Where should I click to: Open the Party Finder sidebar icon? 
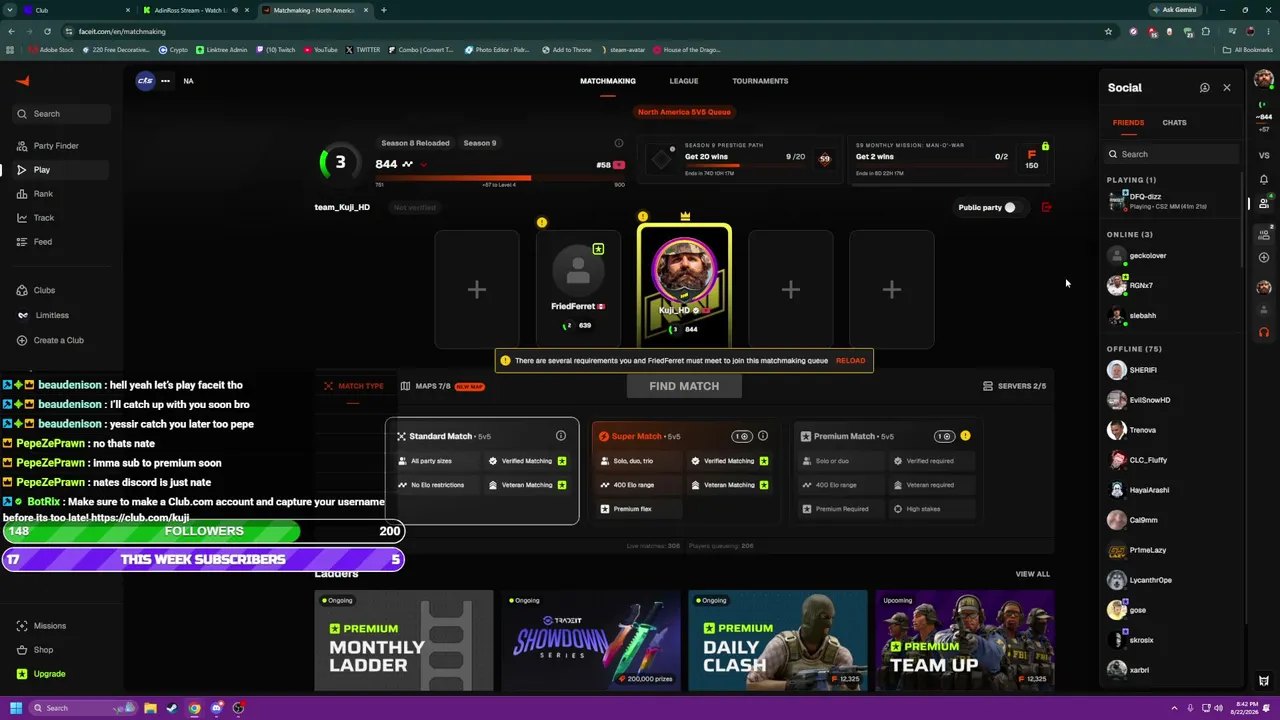[x=22, y=146]
